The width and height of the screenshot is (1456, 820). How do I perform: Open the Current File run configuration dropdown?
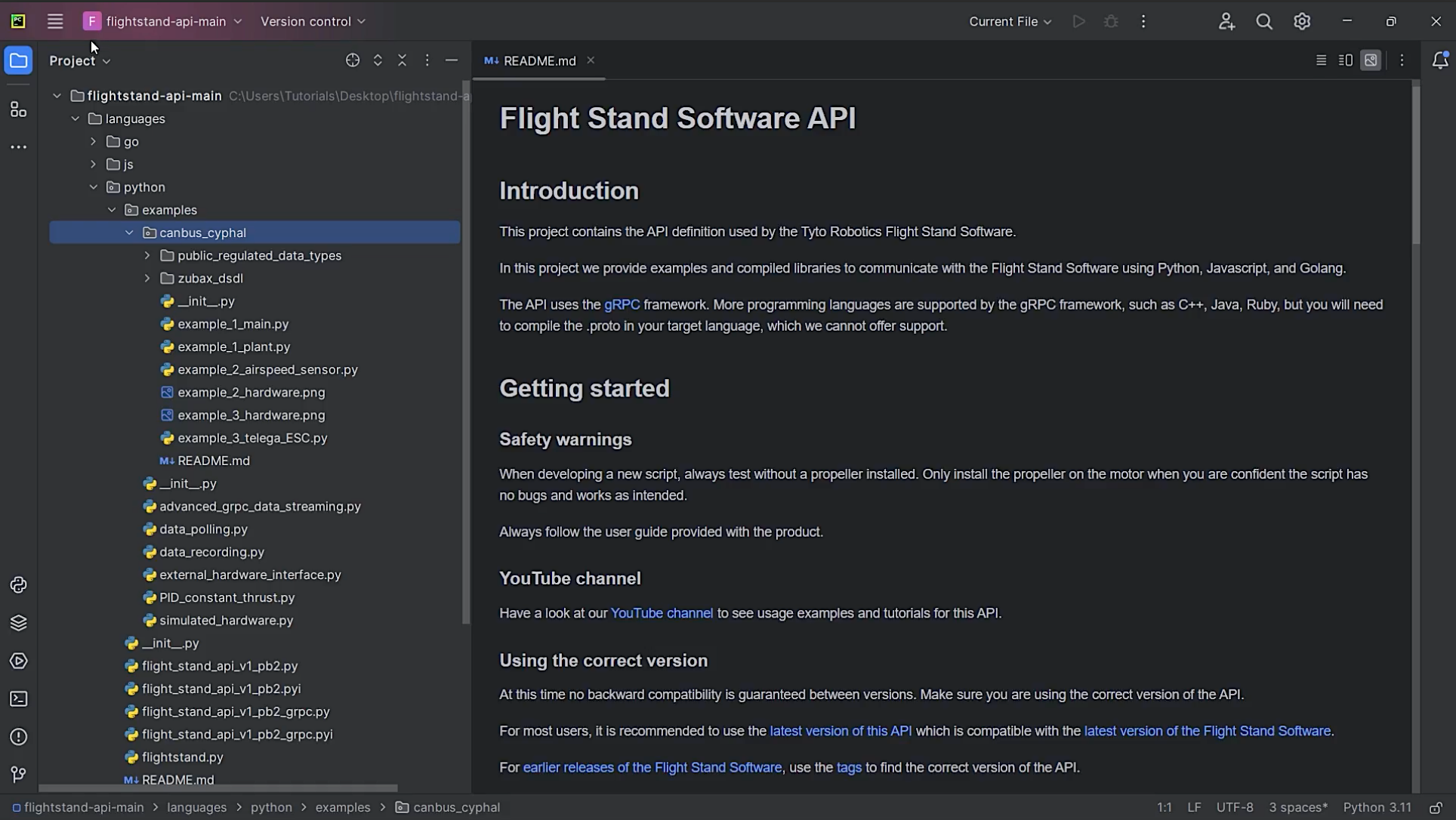(1010, 21)
